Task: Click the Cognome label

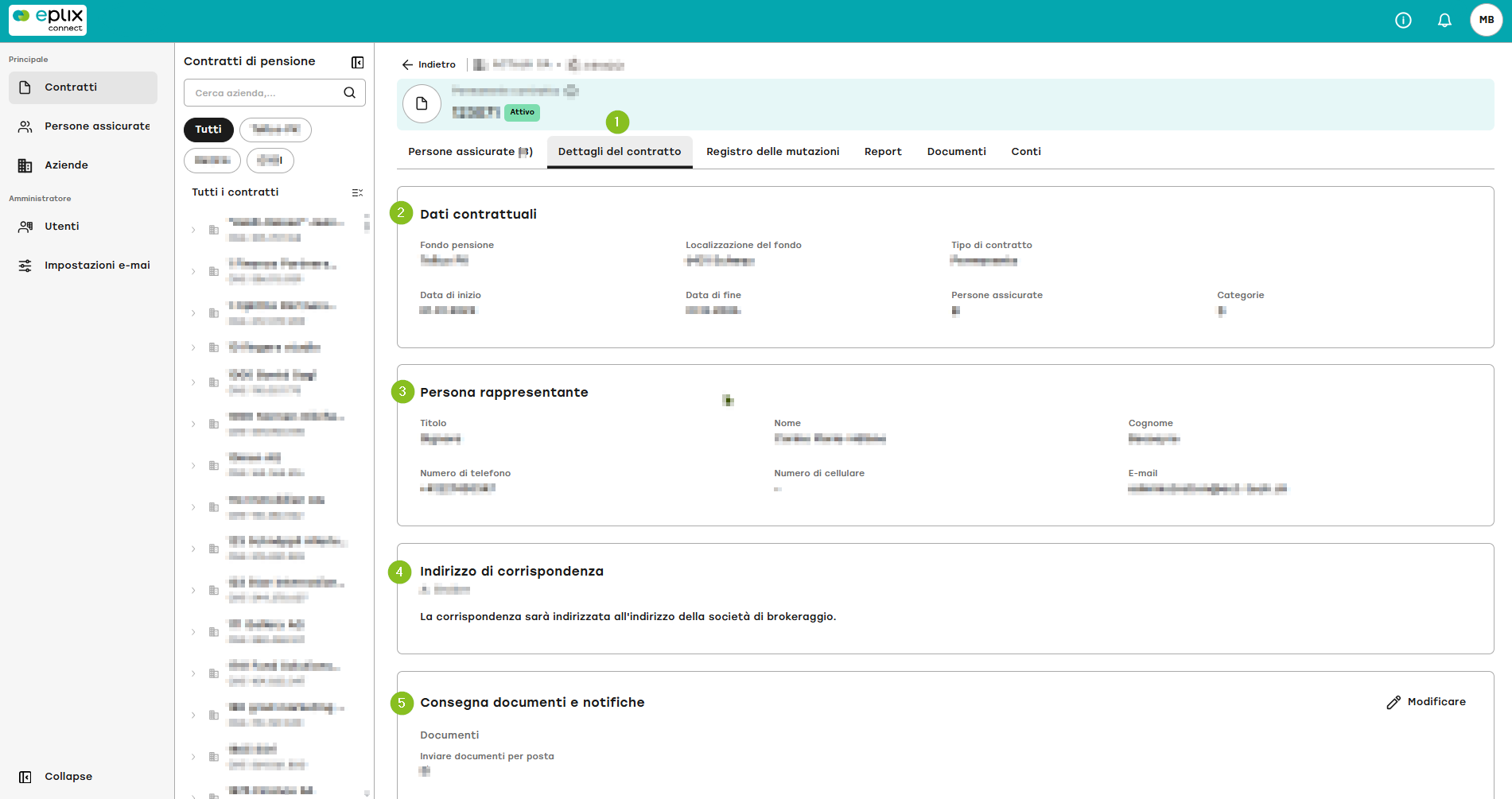Action: 1150,424
